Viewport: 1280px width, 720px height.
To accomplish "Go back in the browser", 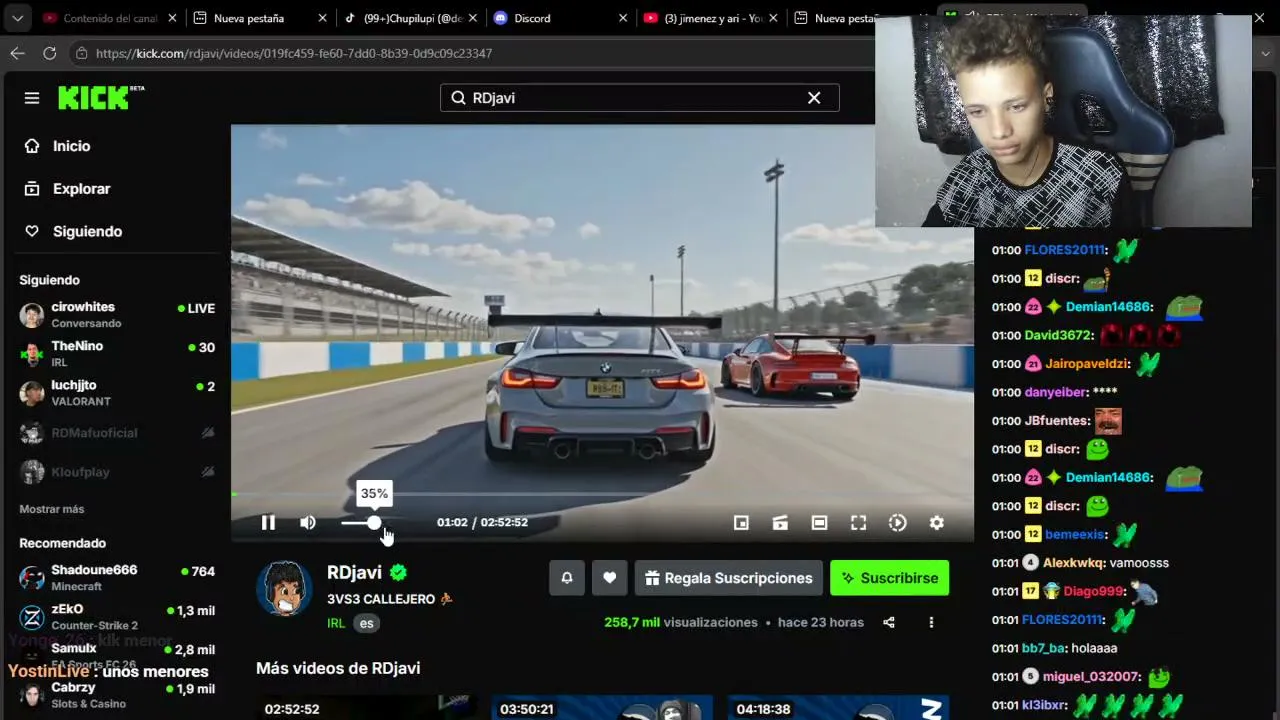I will tap(17, 53).
